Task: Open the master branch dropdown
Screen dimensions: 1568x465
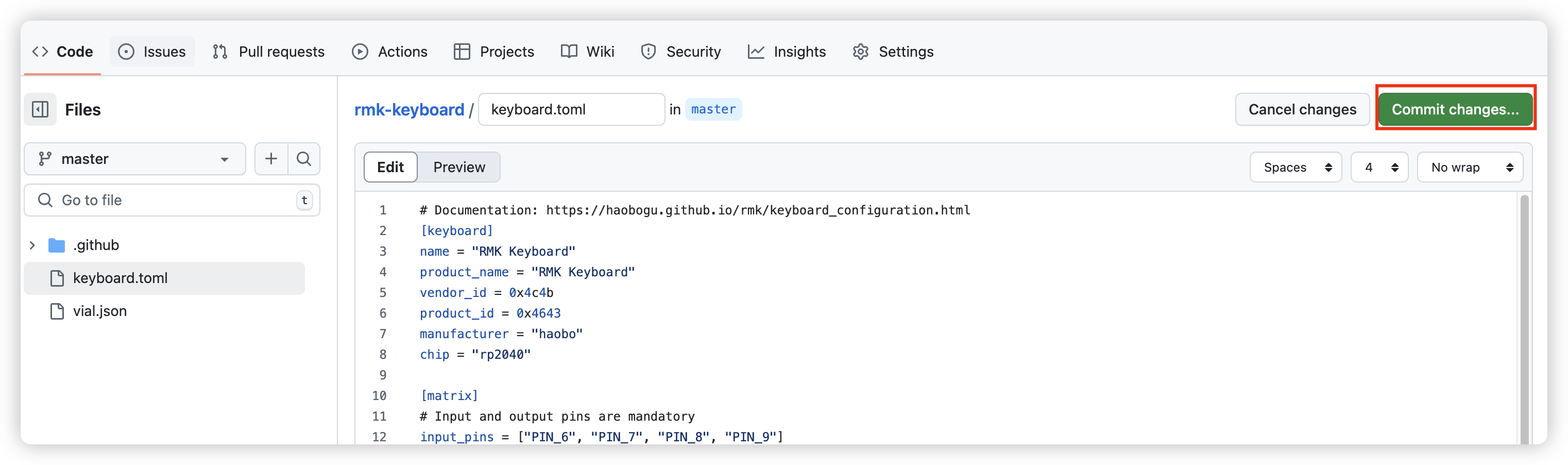Action: 134,159
